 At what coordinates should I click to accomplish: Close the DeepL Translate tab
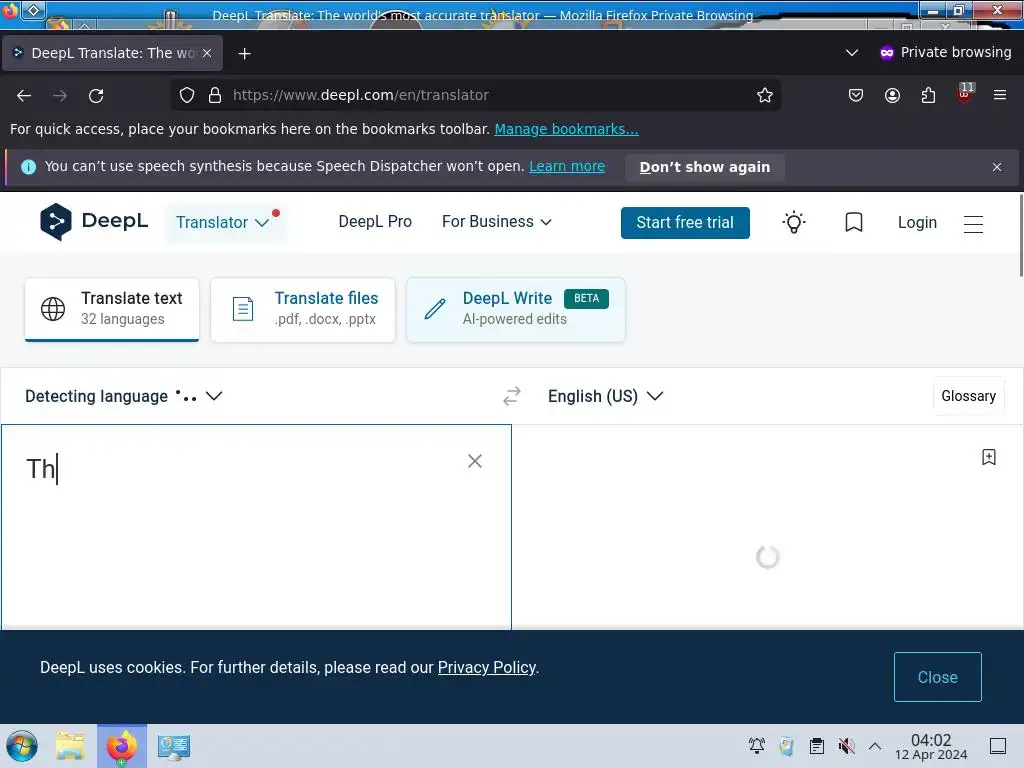click(x=207, y=53)
